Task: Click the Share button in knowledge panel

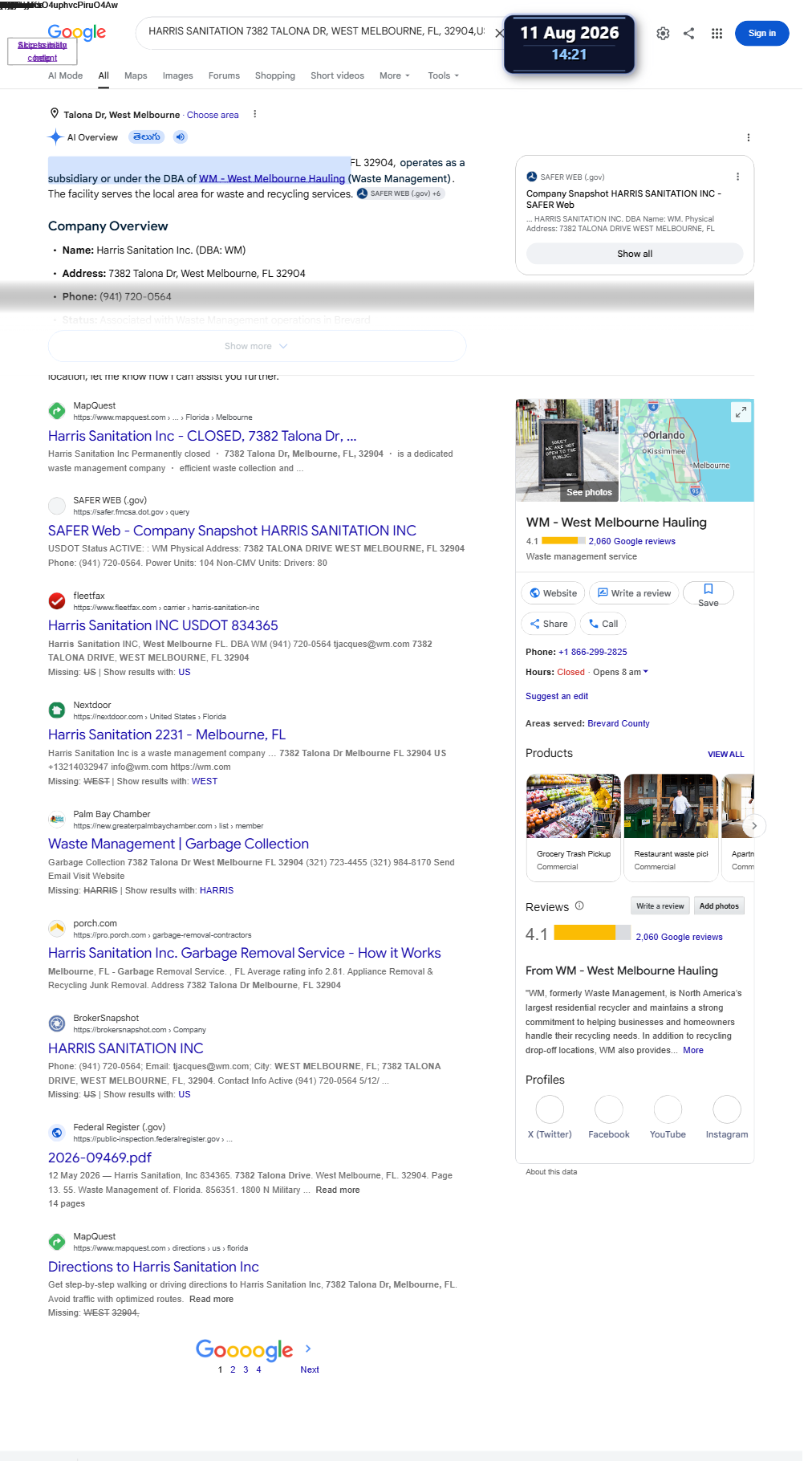Action: tap(549, 624)
